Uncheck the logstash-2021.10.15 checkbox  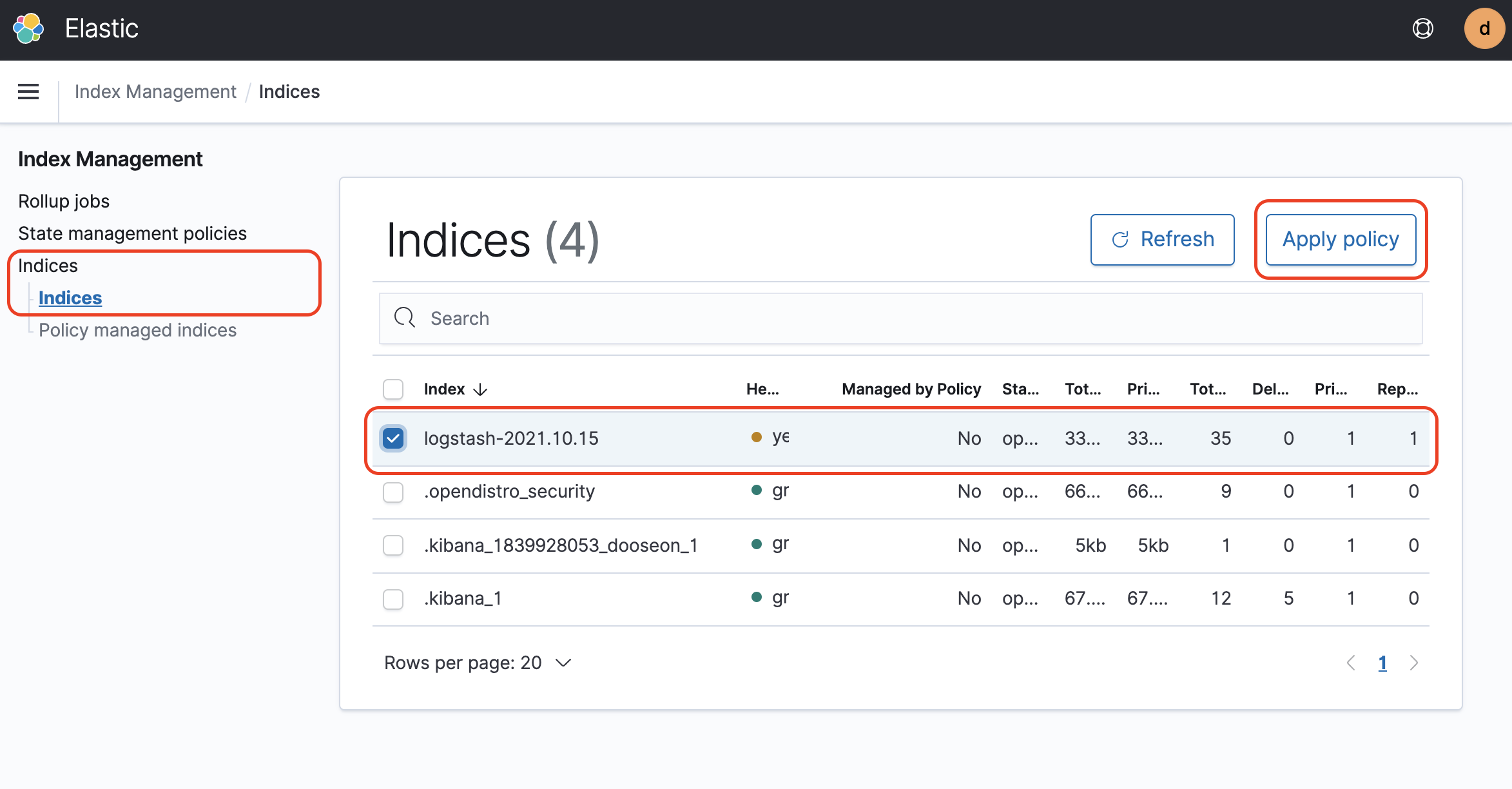[393, 438]
